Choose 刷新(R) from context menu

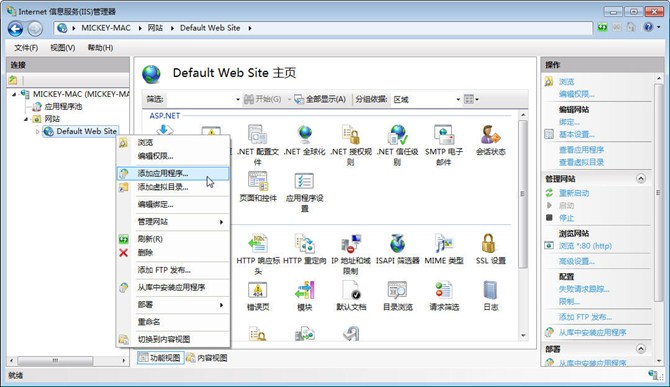(x=173, y=239)
